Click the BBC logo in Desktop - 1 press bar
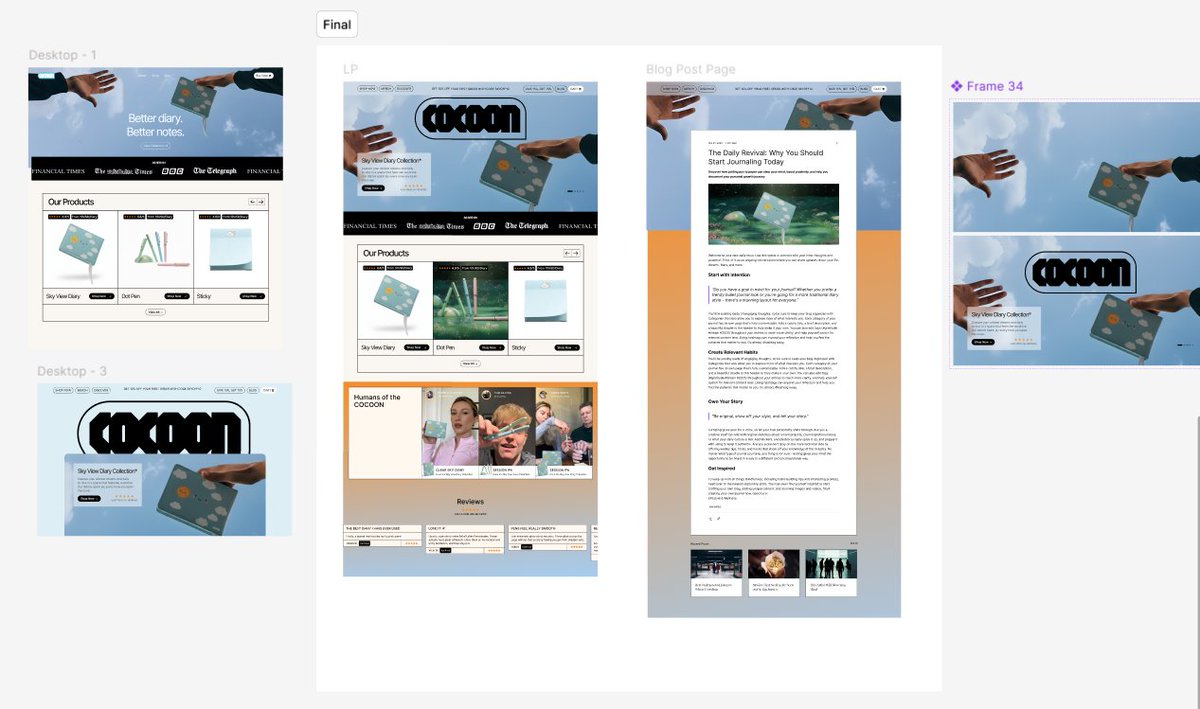The image size is (1200, 709). click(174, 171)
